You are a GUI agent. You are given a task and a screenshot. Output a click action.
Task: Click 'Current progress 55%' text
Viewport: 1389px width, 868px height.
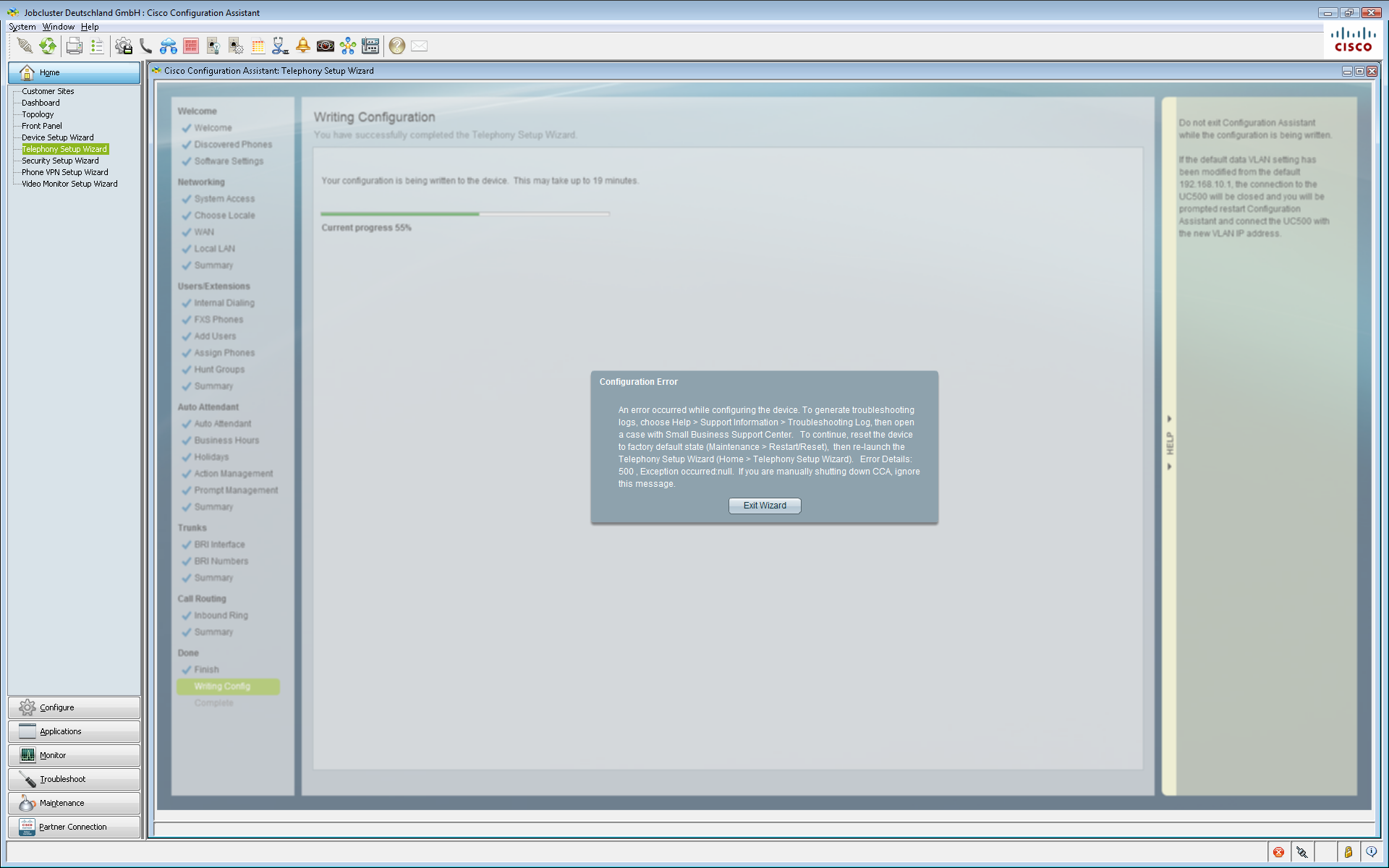coord(366,228)
